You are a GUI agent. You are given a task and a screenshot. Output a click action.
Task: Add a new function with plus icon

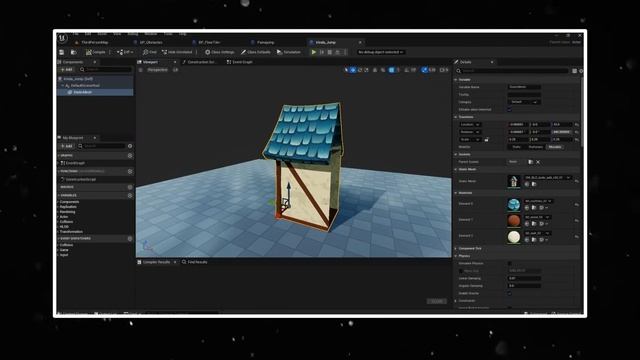pos(130,171)
